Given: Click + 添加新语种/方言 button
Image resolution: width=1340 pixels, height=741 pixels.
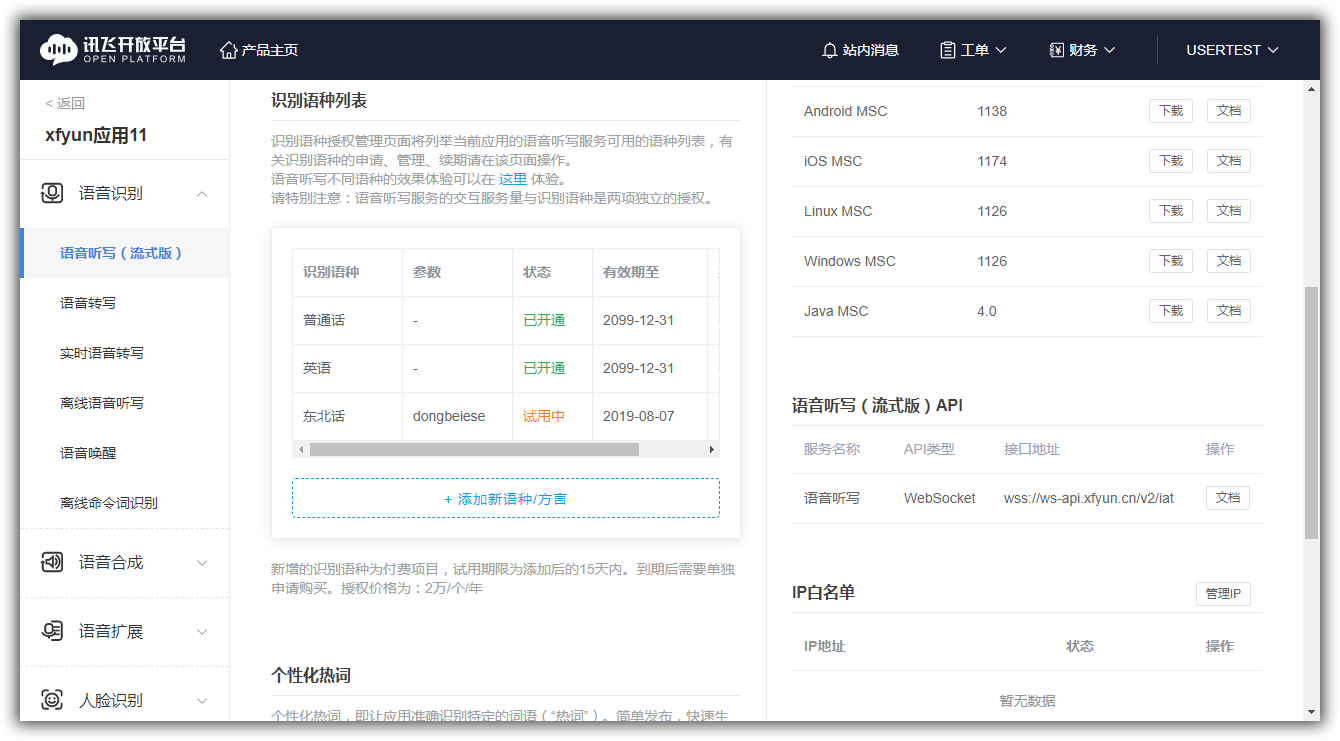Looking at the screenshot, I should 506,498.
